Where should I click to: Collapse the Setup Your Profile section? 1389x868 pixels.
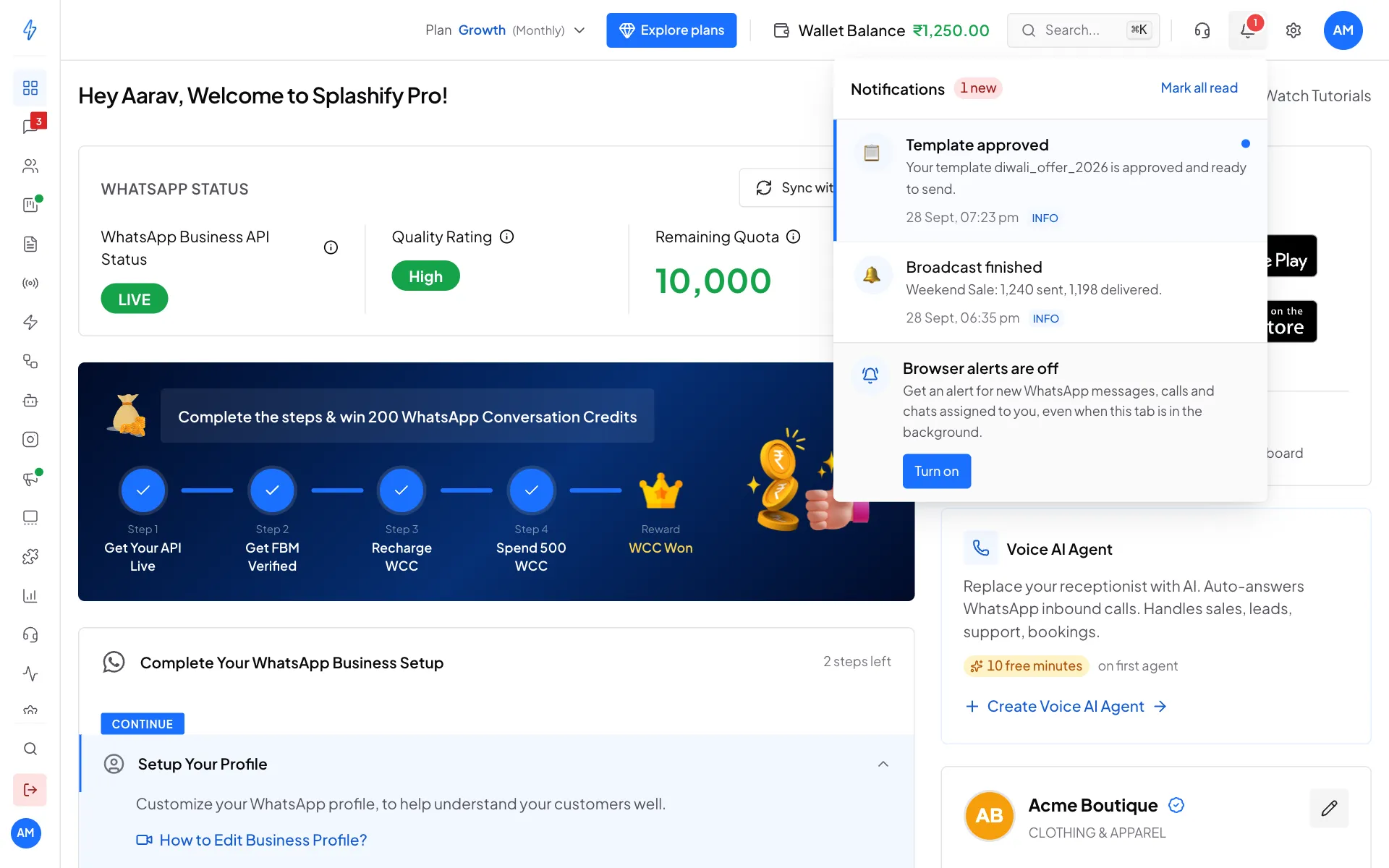pyautogui.click(x=883, y=764)
